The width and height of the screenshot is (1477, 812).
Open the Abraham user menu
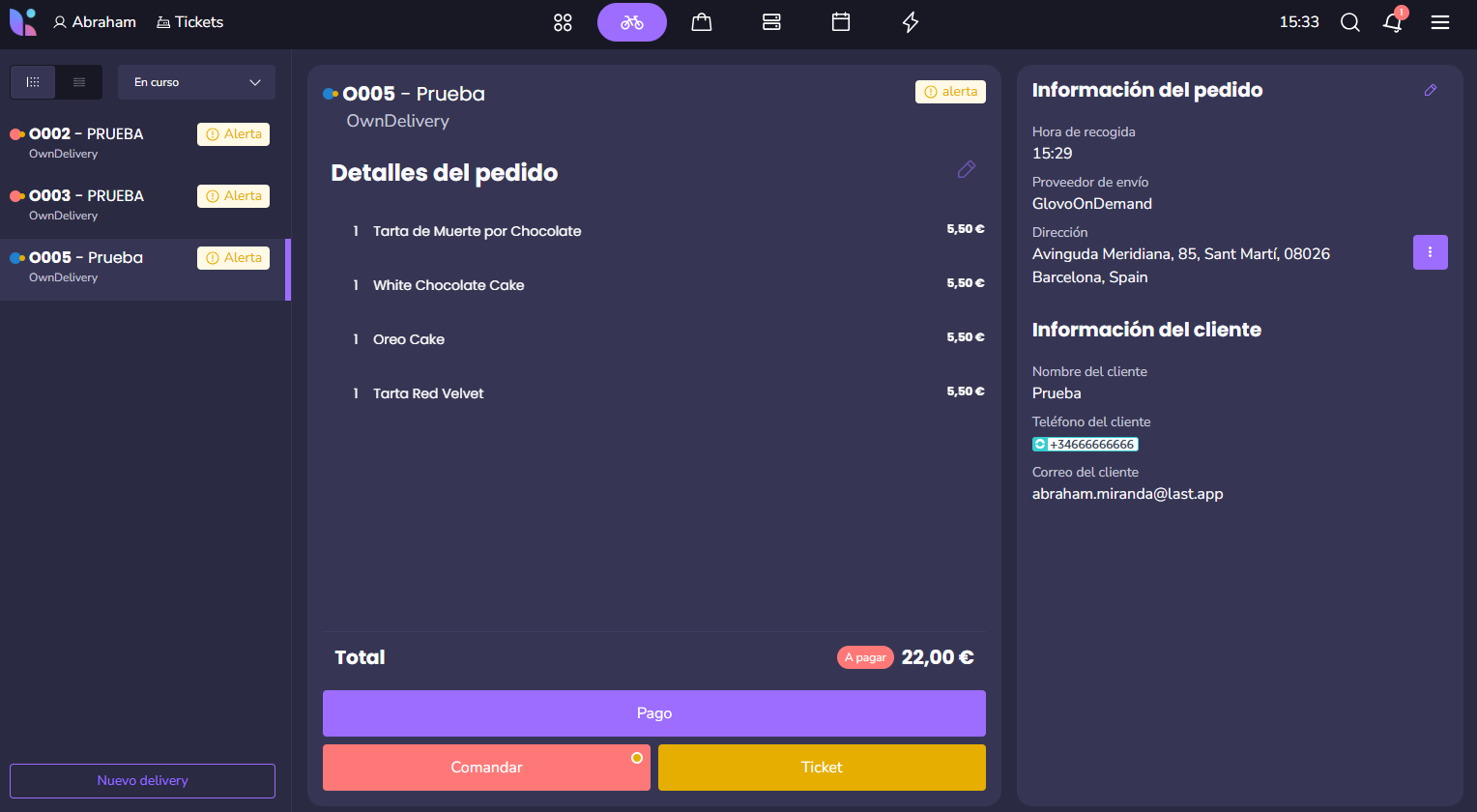click(95, 22)
